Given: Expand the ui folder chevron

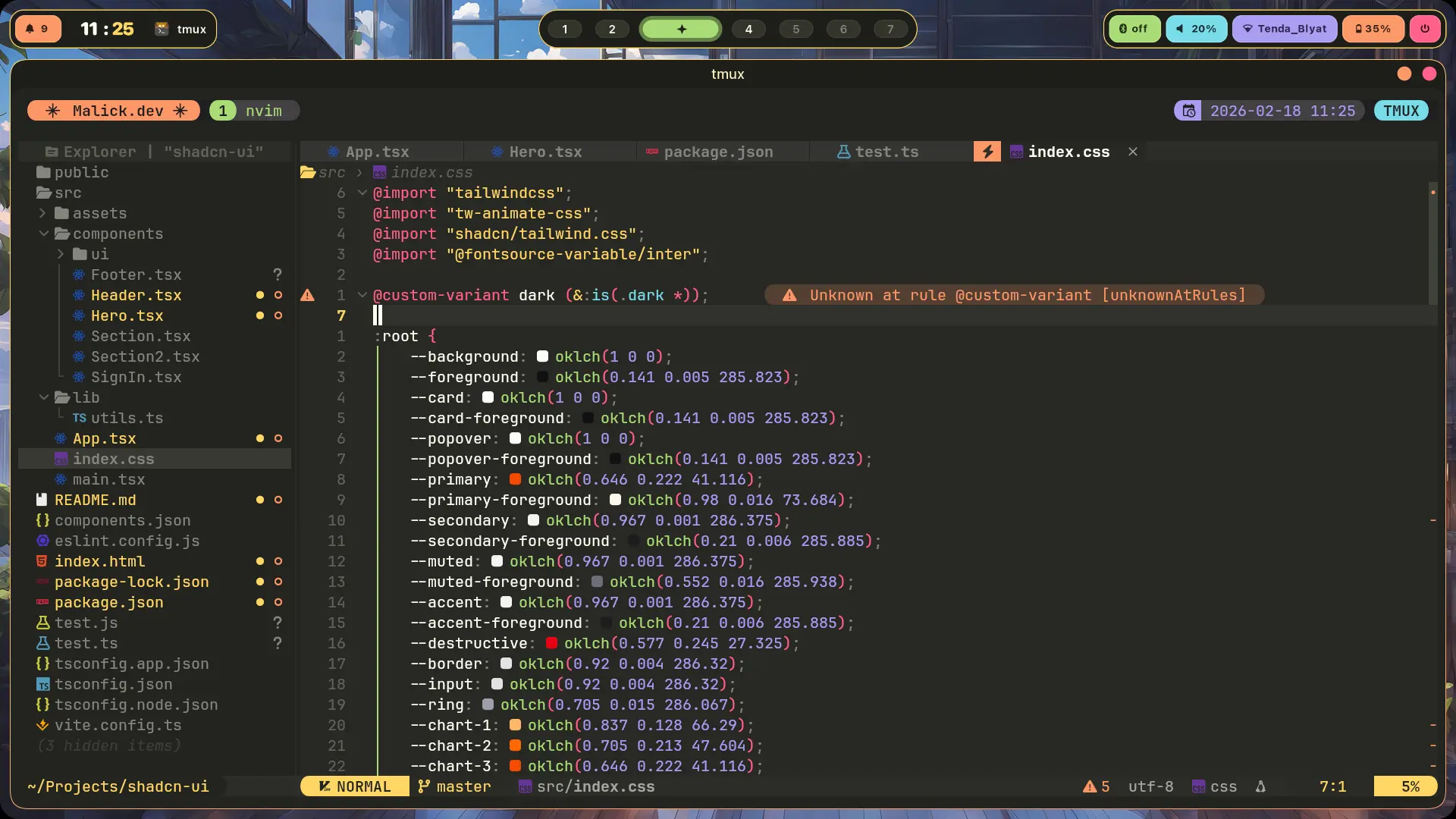Looking at the screenshot, I should point(61,254).
